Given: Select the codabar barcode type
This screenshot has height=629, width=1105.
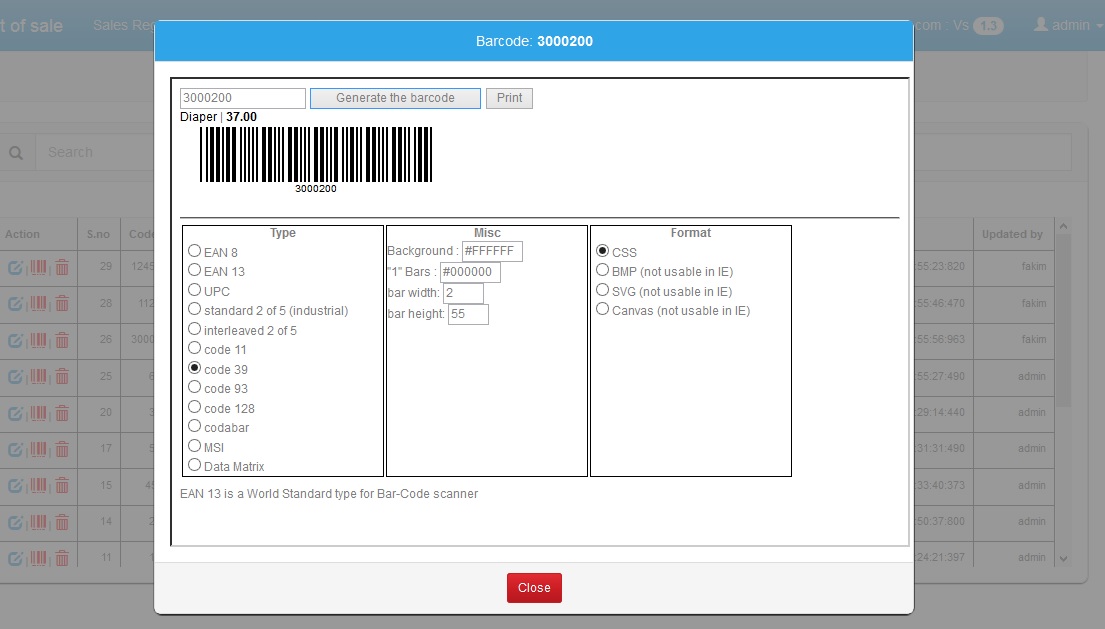Looking at the screenshot, I should coord(195,426).
